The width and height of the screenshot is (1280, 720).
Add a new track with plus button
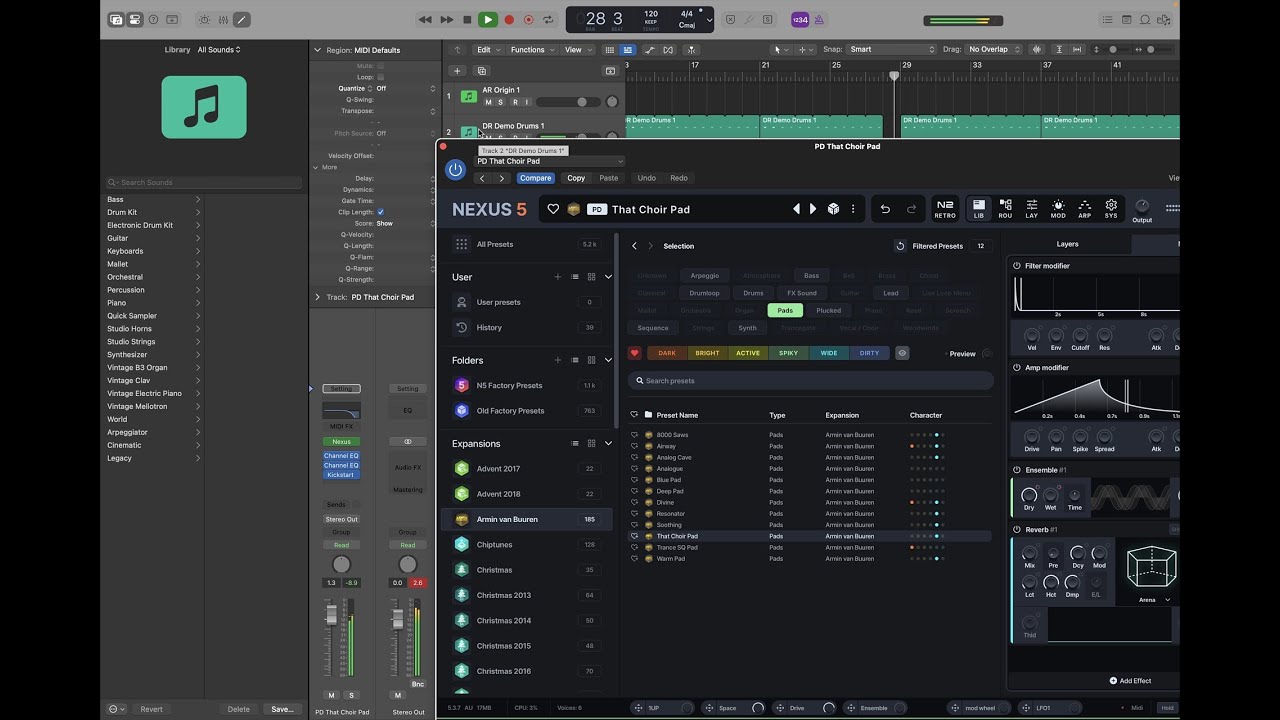[x=457, y=71]
